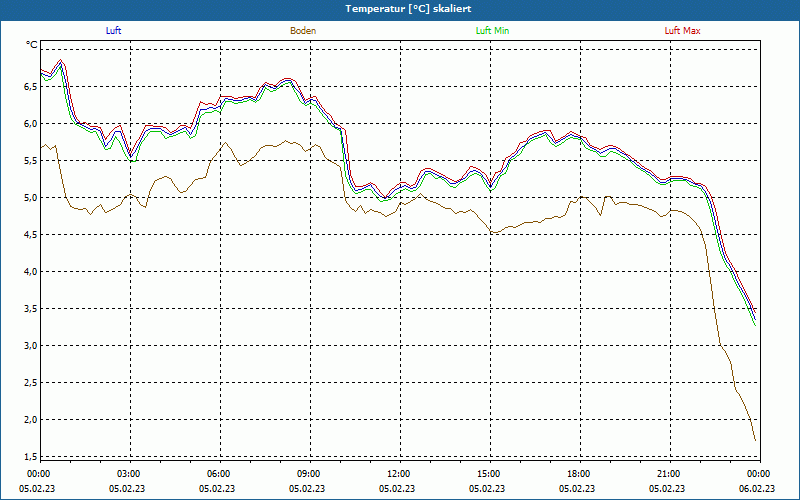Click the 15:00 time axis label
800x500 pixels.
pyautogui.click(x=487, y=474)
